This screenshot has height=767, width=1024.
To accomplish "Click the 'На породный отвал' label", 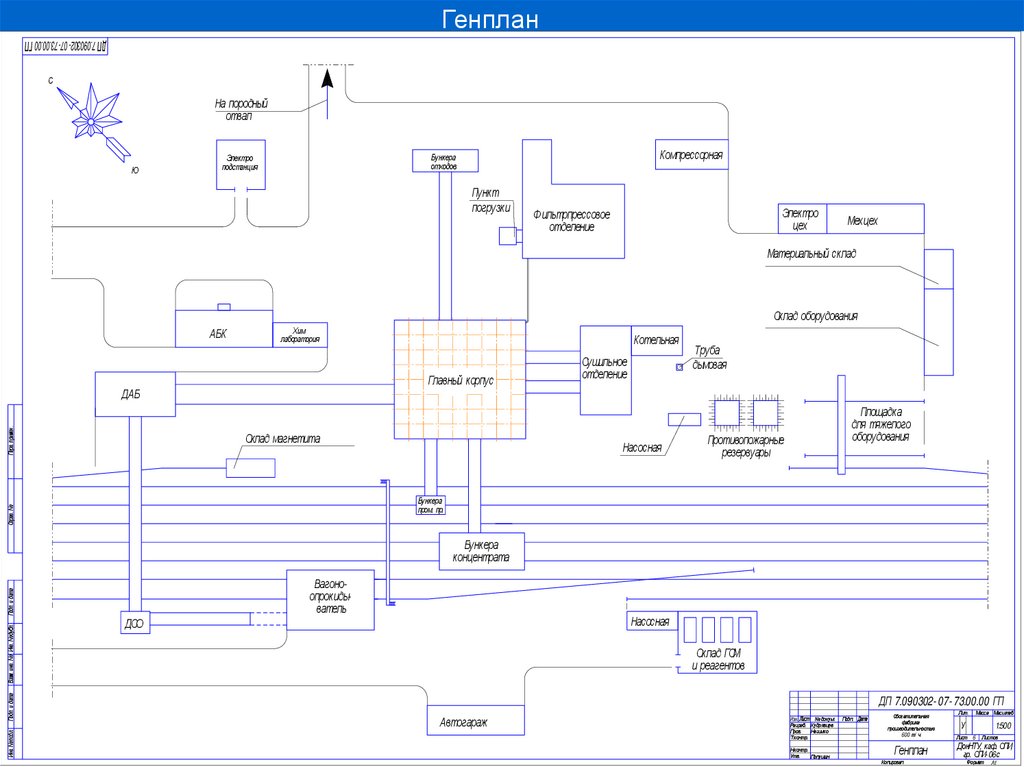I will (x=242, y=109).
